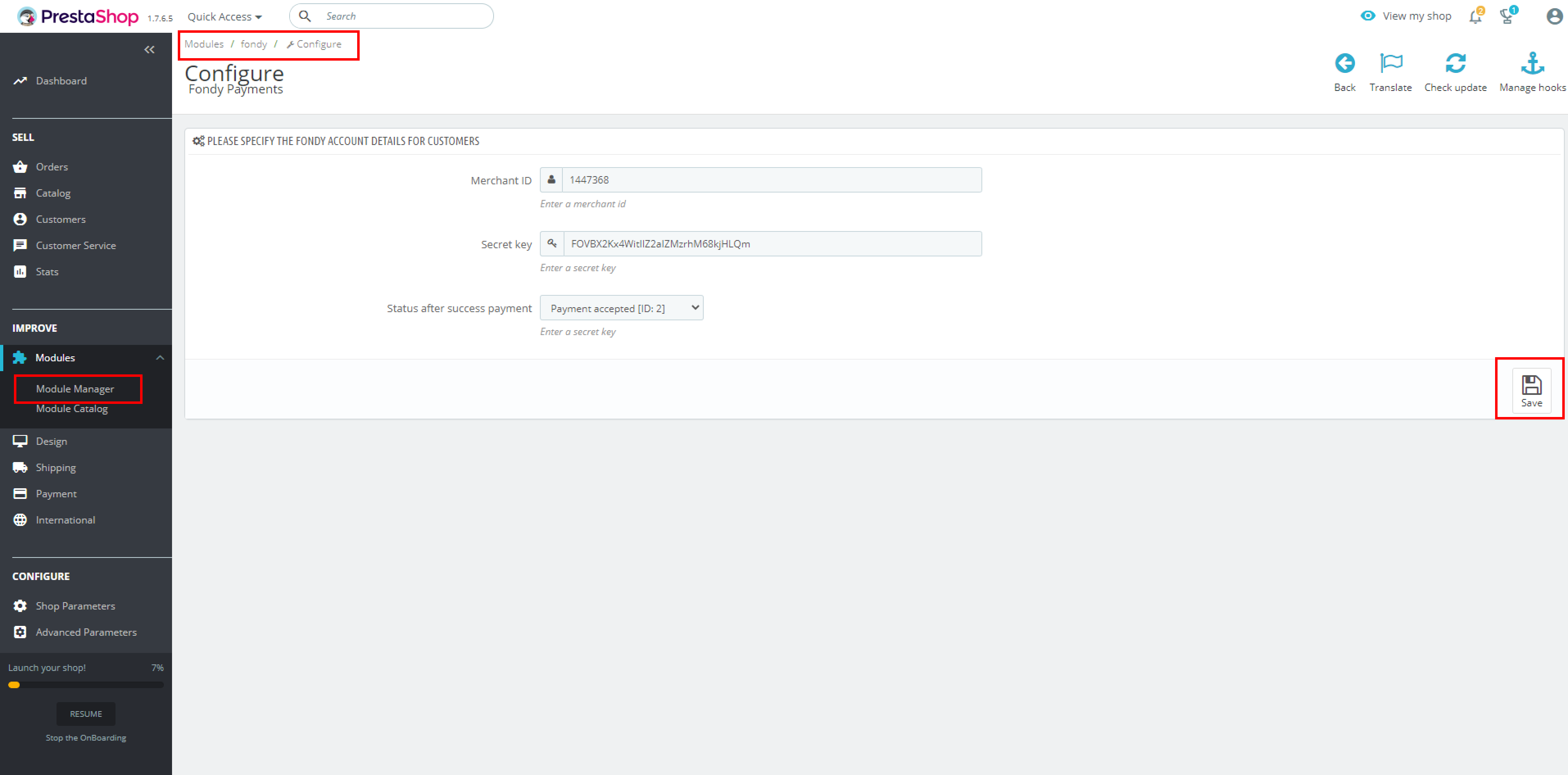The image size is (1568, 775).
Task: Click the Configure breadcrumb link
Action: (314, 44)
